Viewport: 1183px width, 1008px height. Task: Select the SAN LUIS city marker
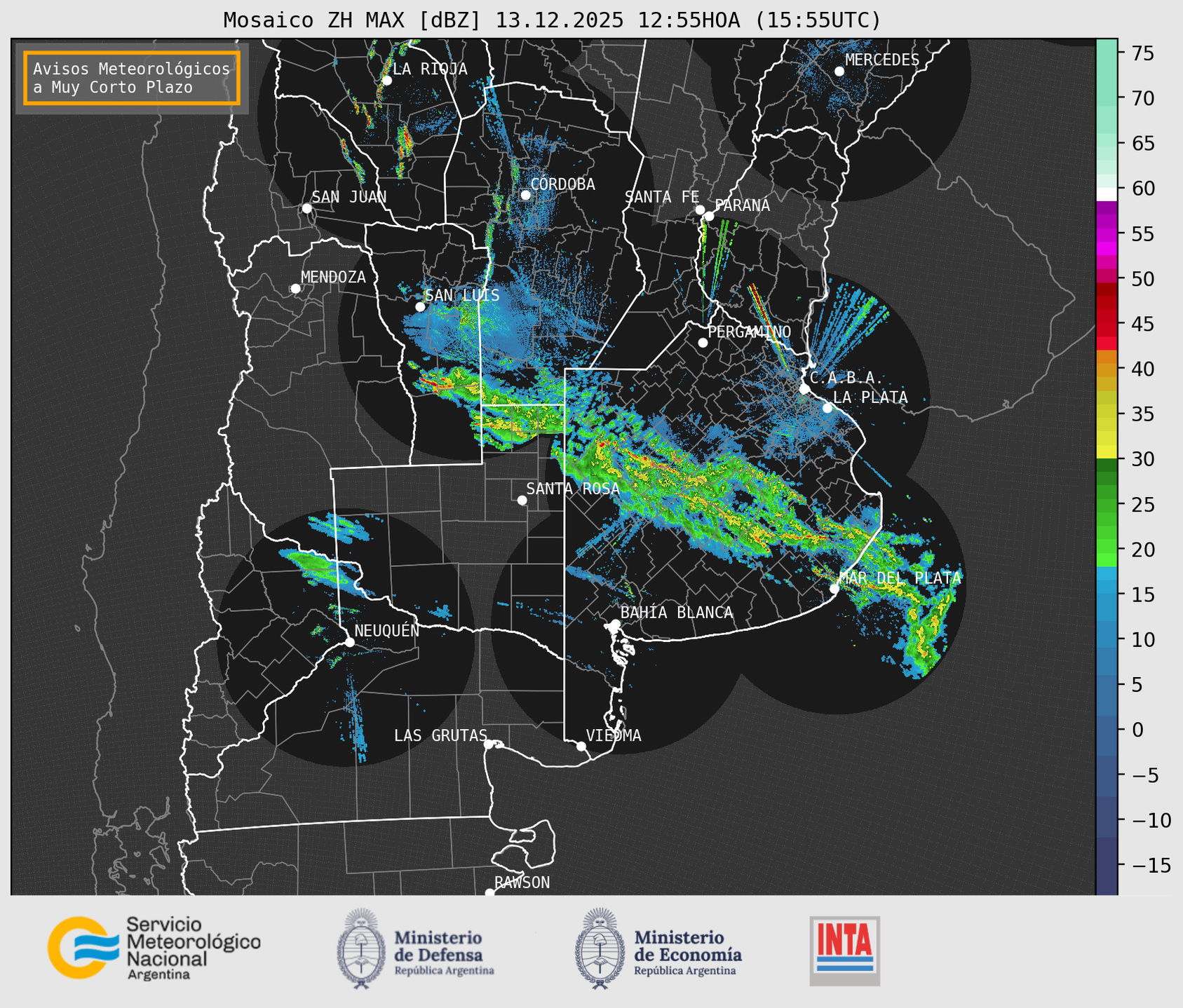point(420,307)
